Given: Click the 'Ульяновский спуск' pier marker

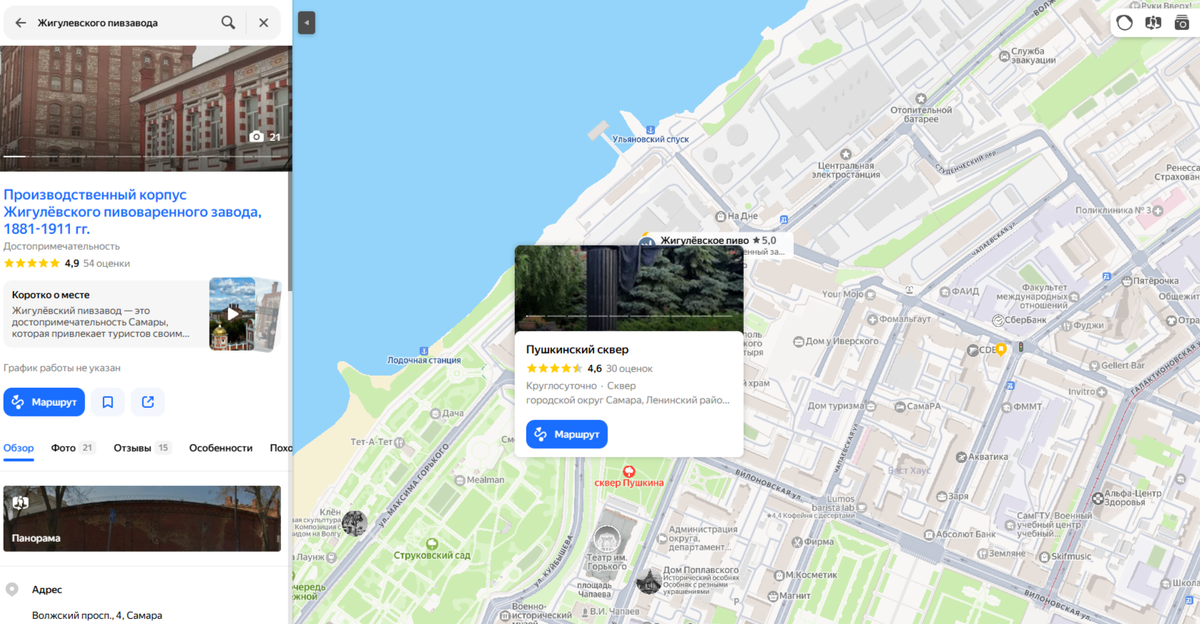Looking at the screenshot, I should pyautogui.click(x=650, y=129).
